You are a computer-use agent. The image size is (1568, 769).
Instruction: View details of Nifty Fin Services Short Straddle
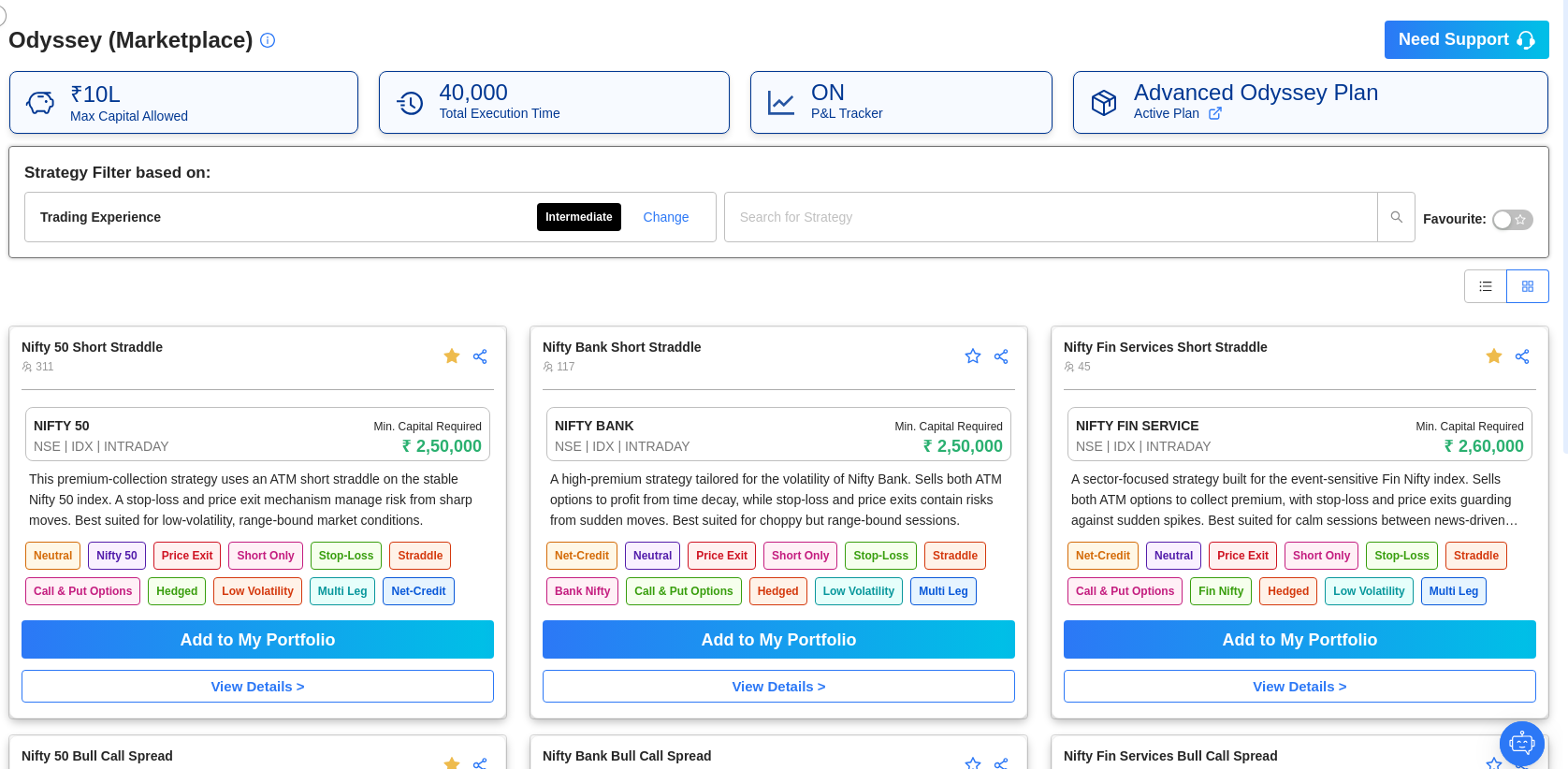[x=1299, y=687]
